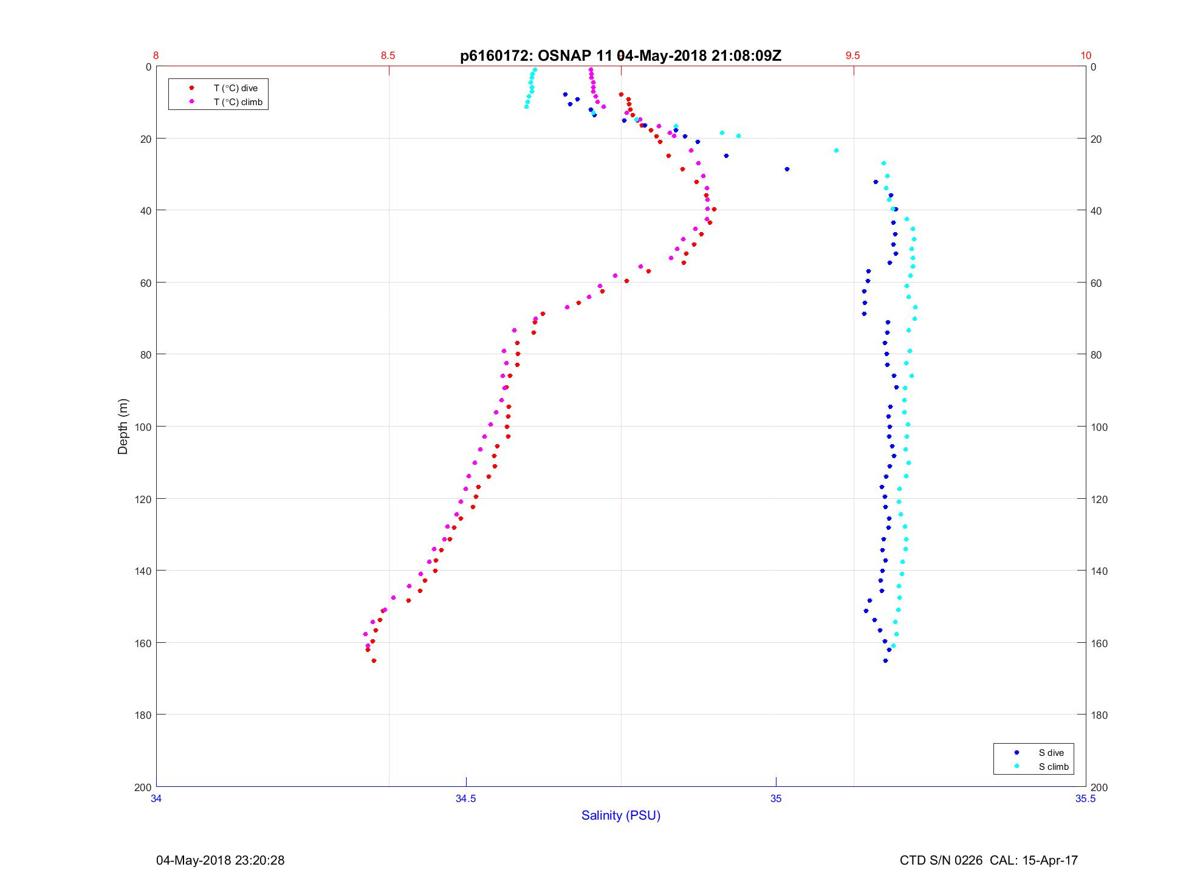Click '180' on the right depth axis
Image resolution: width=1200 pixels, height=885 pixels.
tap(1100, 715)
